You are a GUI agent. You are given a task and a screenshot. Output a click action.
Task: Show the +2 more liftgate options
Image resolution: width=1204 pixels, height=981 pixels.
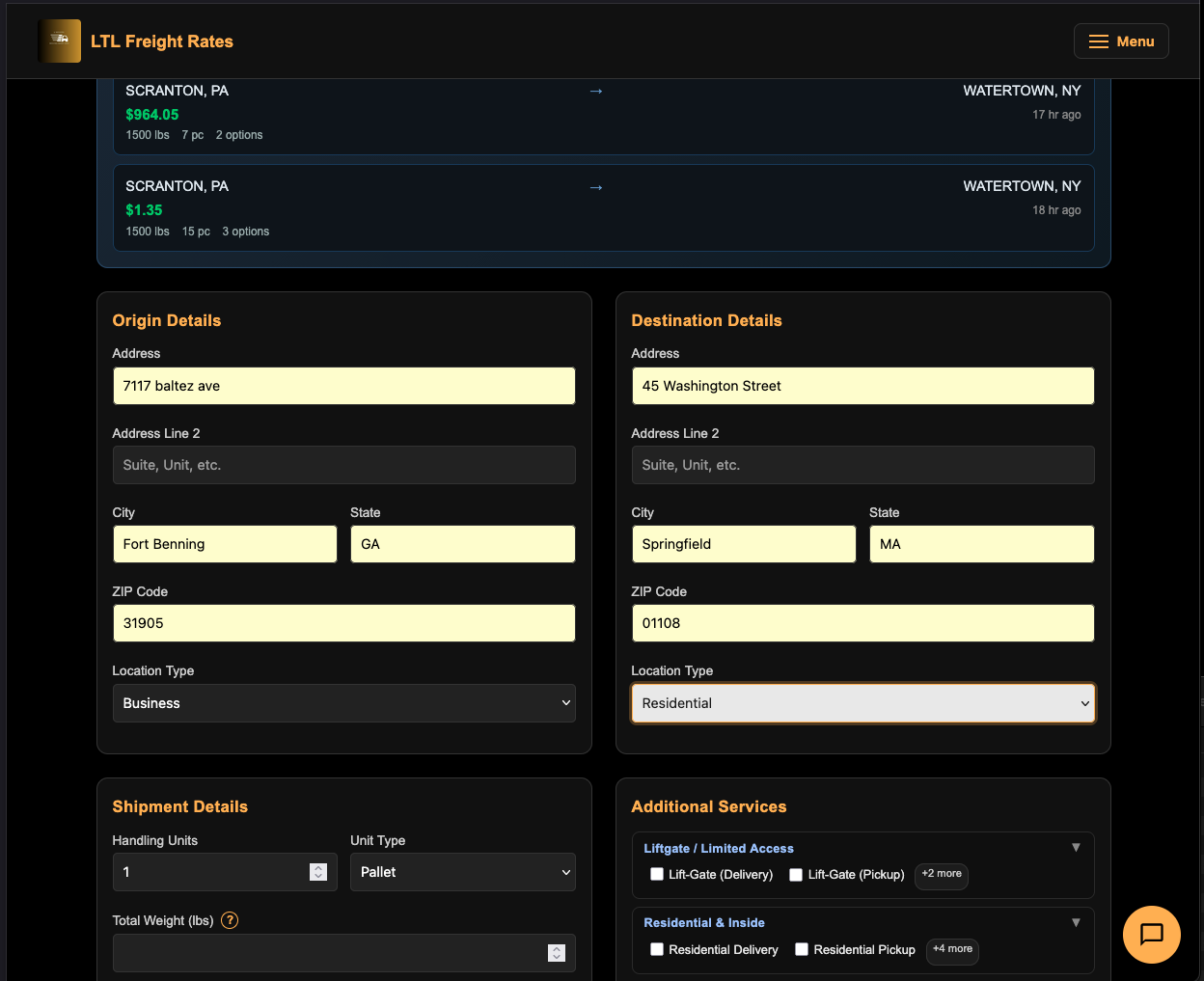(x=941, y=874)
